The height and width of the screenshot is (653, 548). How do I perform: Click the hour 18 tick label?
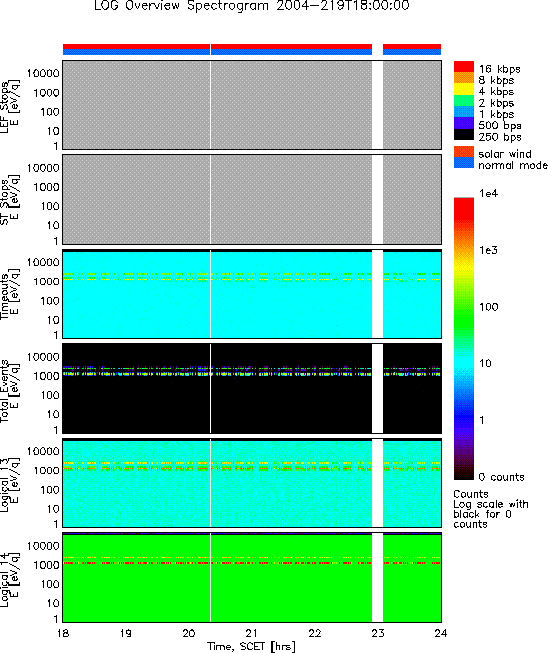[x=63, y=633]
